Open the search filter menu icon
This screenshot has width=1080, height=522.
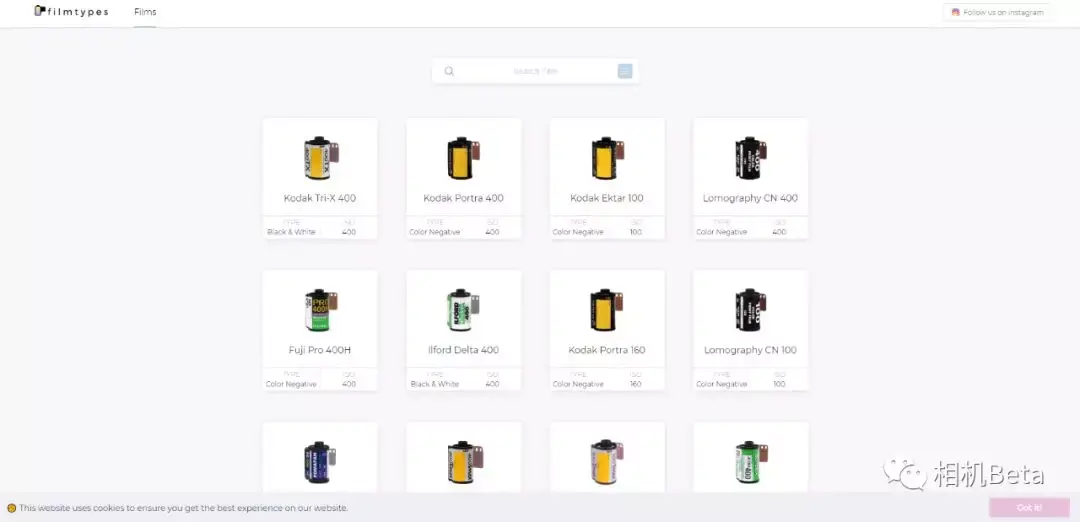[625, 71]
